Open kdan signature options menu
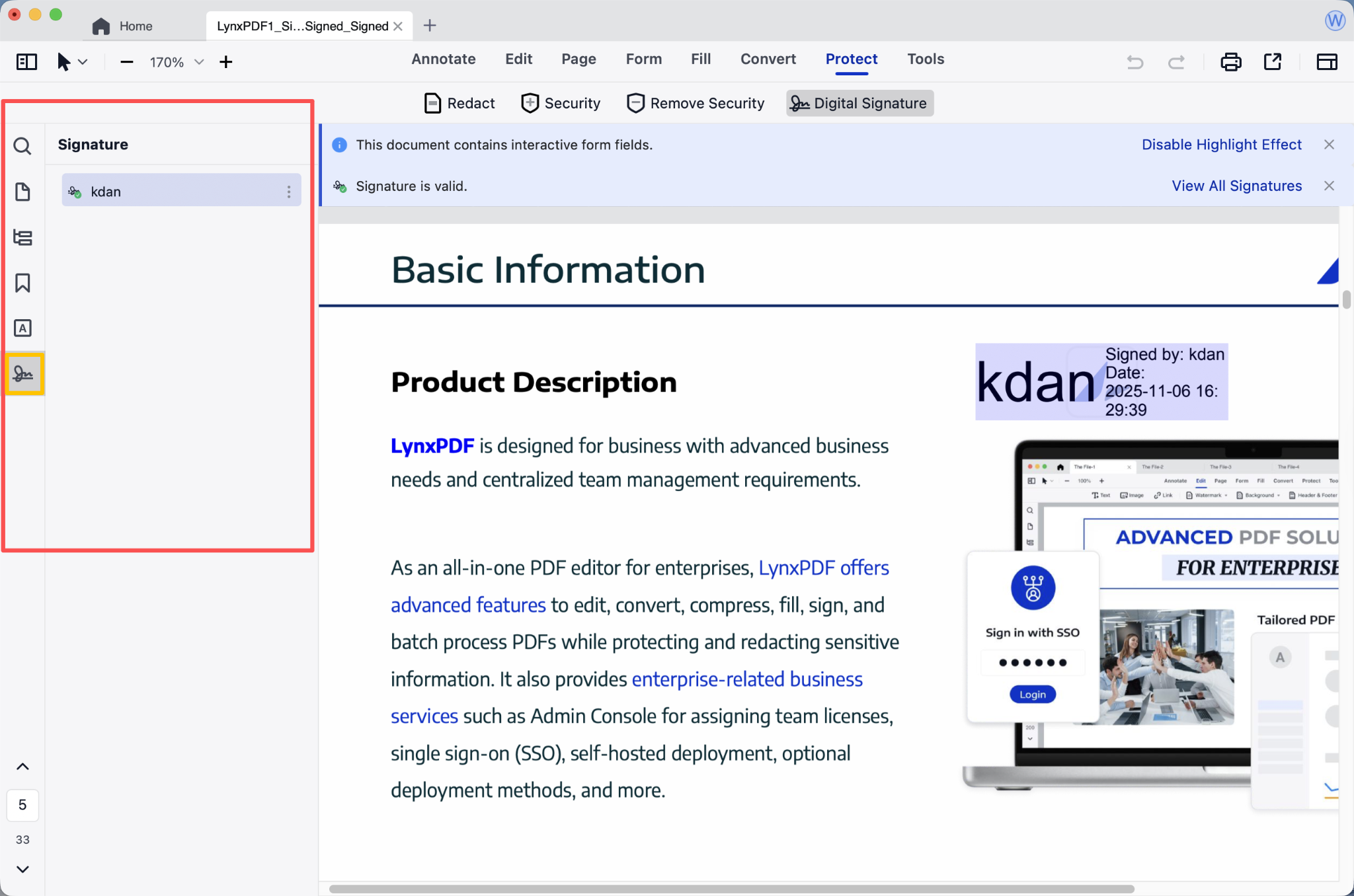1354x896 pixels. pos(288,192)
